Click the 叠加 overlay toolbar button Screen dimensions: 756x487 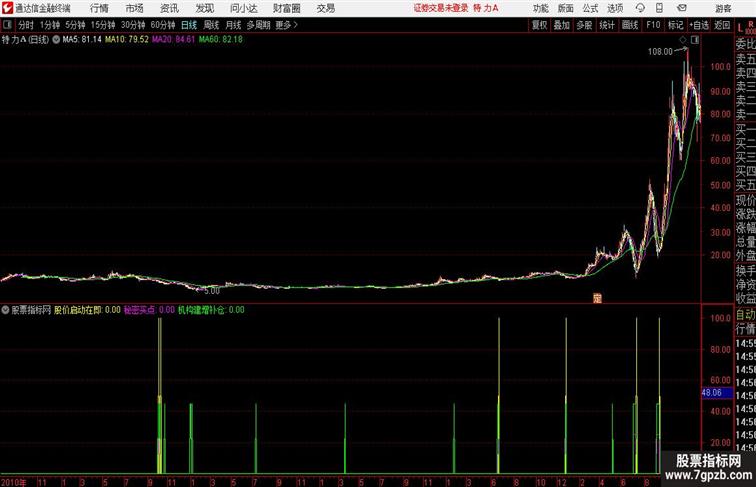pyautogui.click(x=562, y=25)
